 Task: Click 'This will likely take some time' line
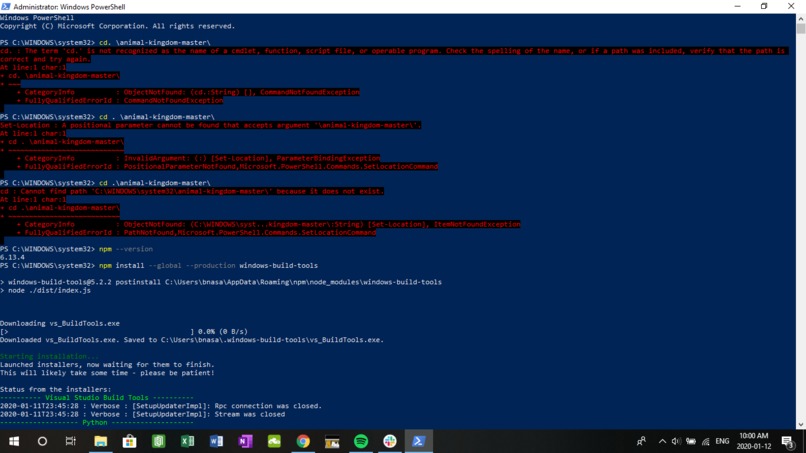(107, 373)
